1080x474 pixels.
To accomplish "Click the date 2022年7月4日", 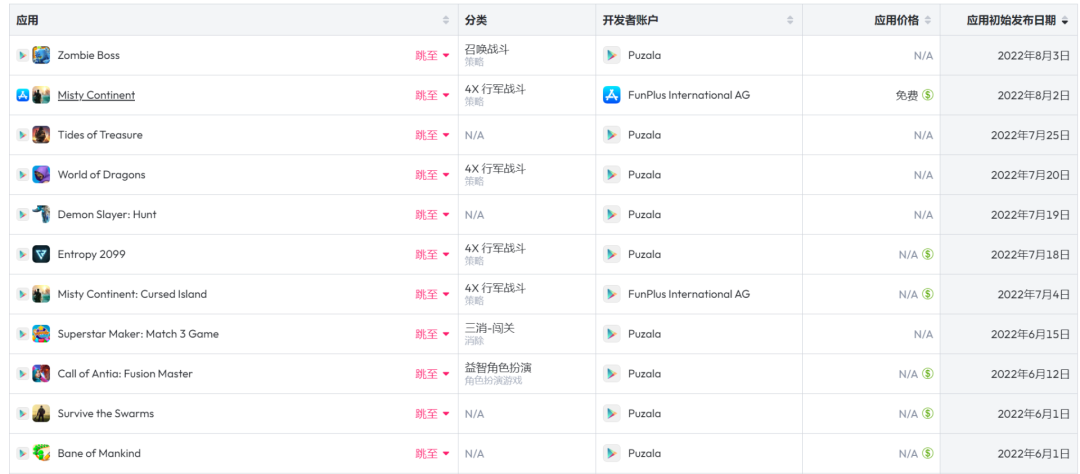I will coord(1034,294).
